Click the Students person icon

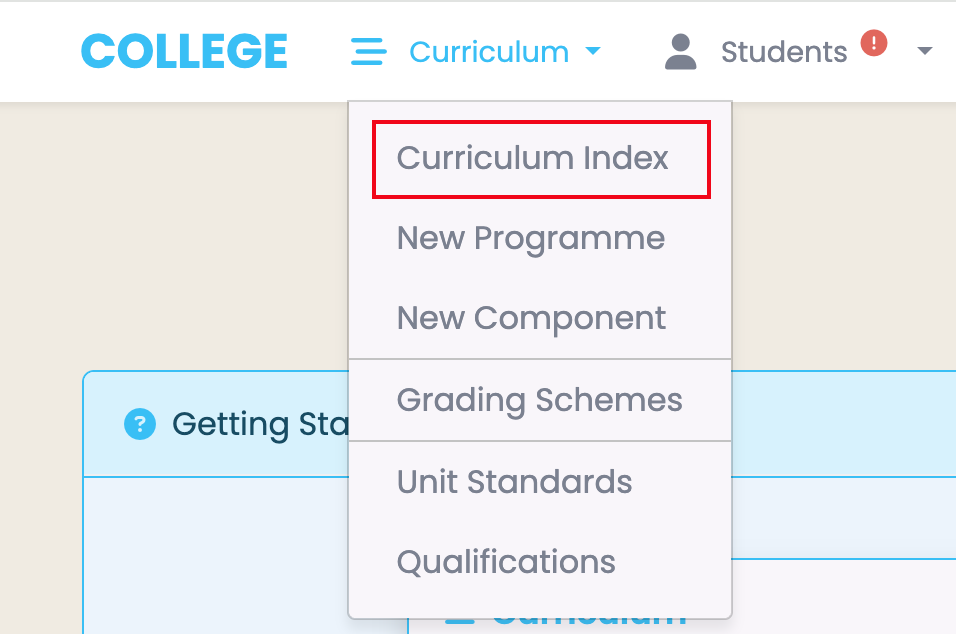click(680, 52)
